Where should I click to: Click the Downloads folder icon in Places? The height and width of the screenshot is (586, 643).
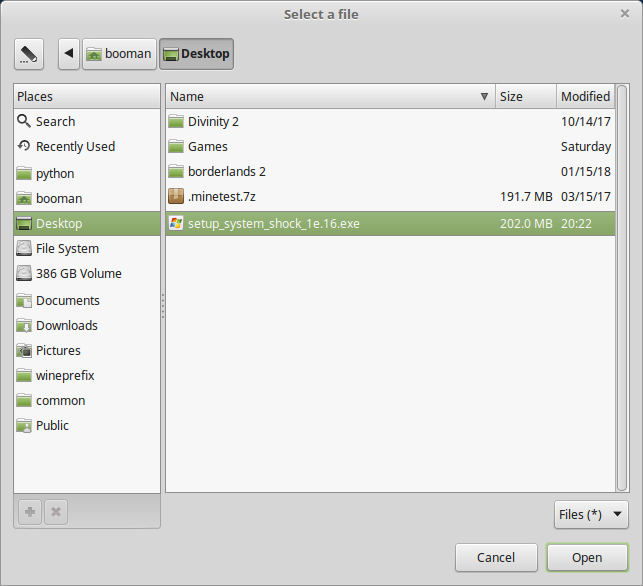pyautogui.click(x=24, y=326)
